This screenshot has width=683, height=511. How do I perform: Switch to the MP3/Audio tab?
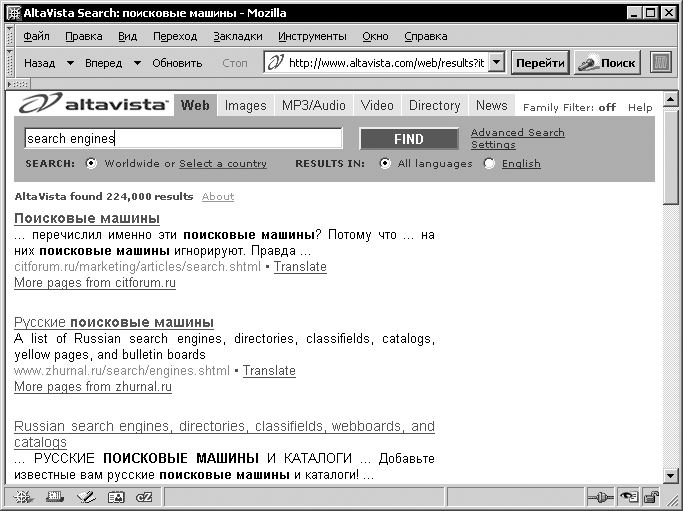click(314, 105)
